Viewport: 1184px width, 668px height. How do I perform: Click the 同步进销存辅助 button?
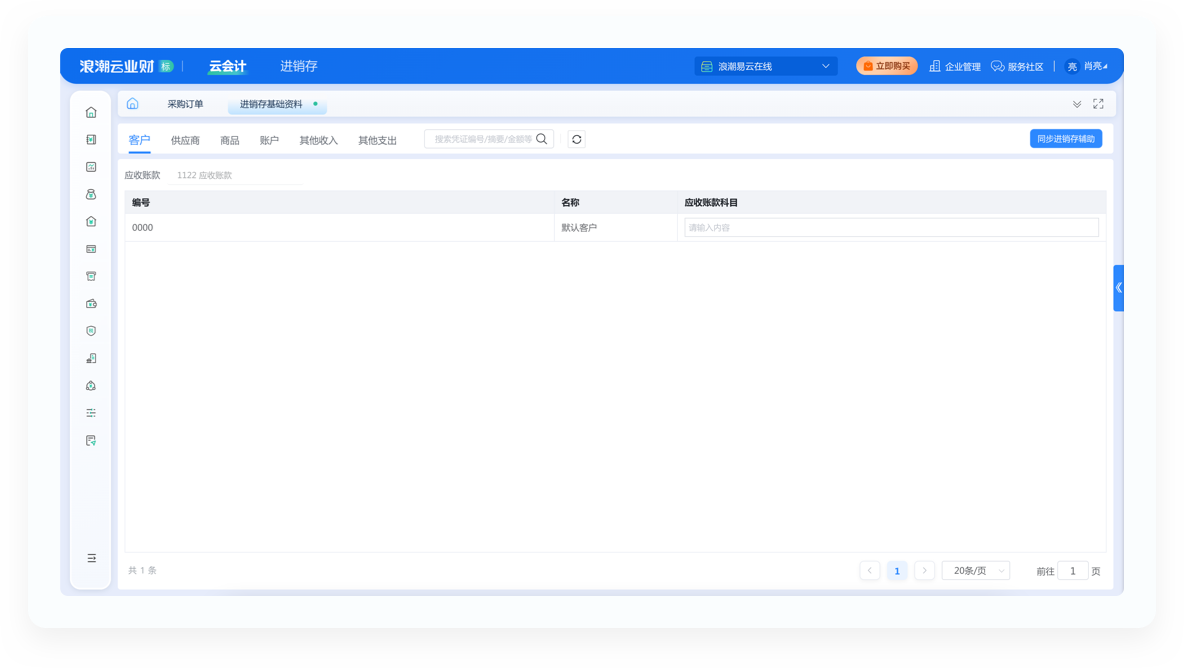1065,139
